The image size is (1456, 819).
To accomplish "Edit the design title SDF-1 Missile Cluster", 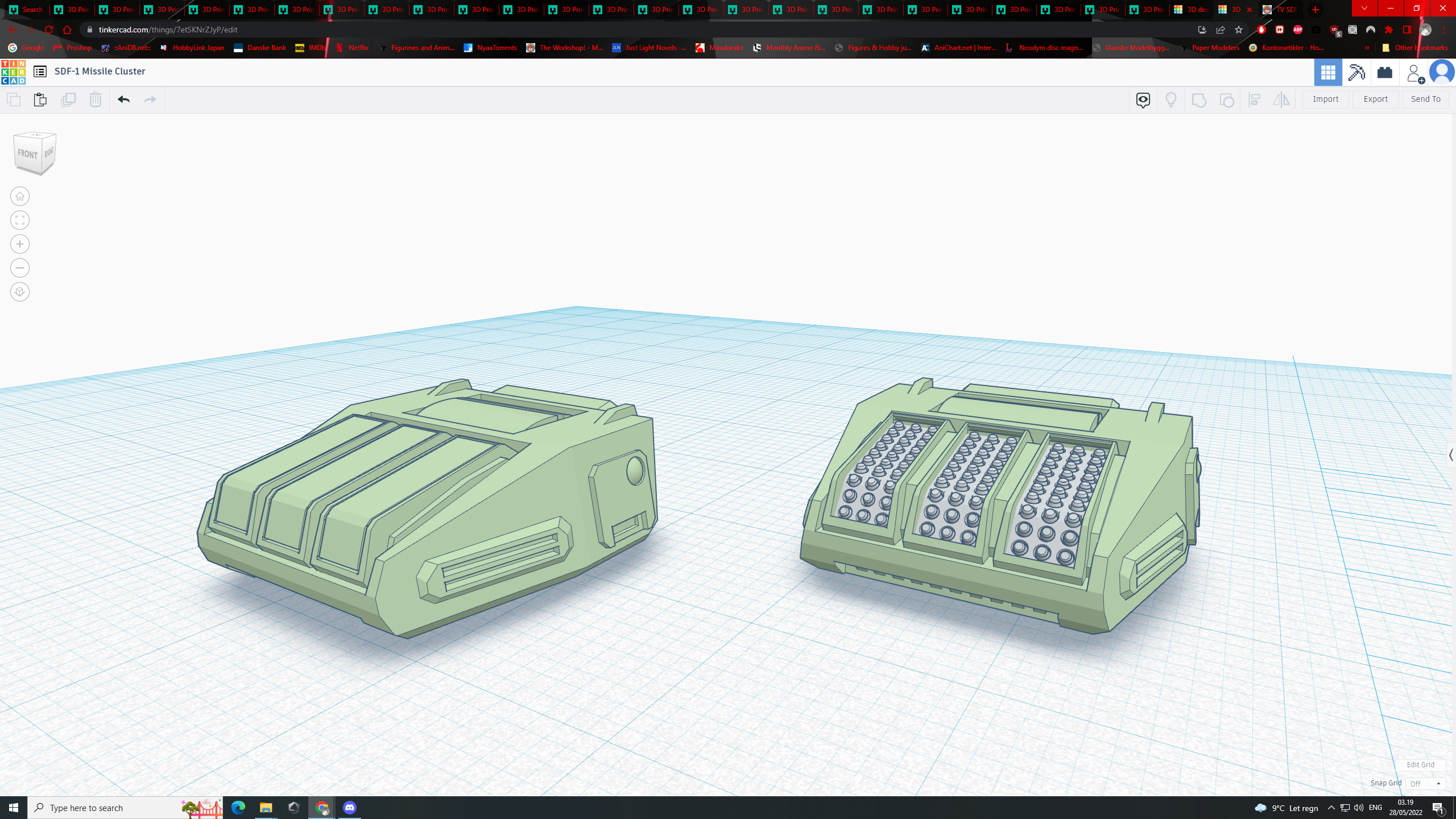I will click(x=100, y=72).
